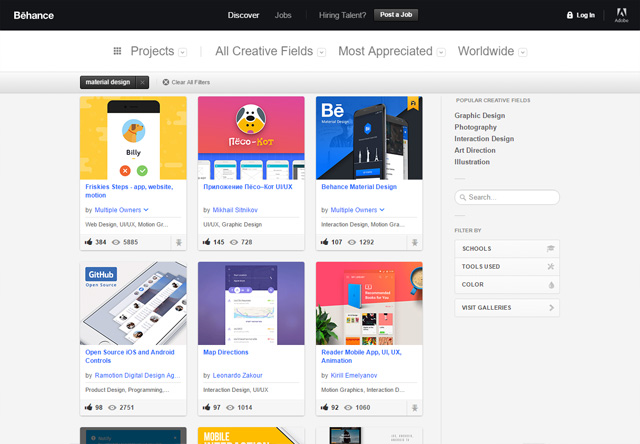Click the Hiring Talent? link
640x444 pixels.
click(342, 15)
